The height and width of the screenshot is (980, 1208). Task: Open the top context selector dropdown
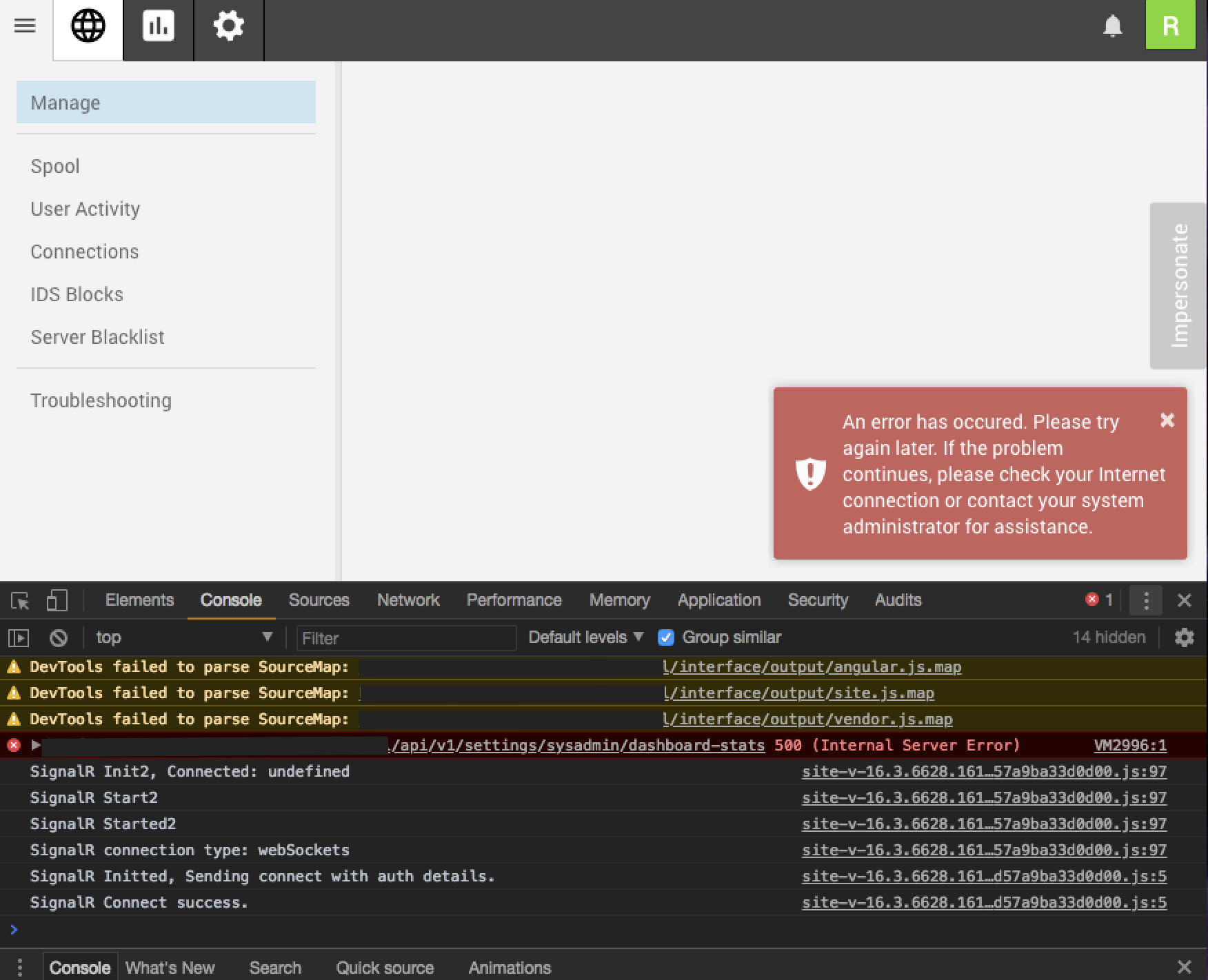[183, 638]
